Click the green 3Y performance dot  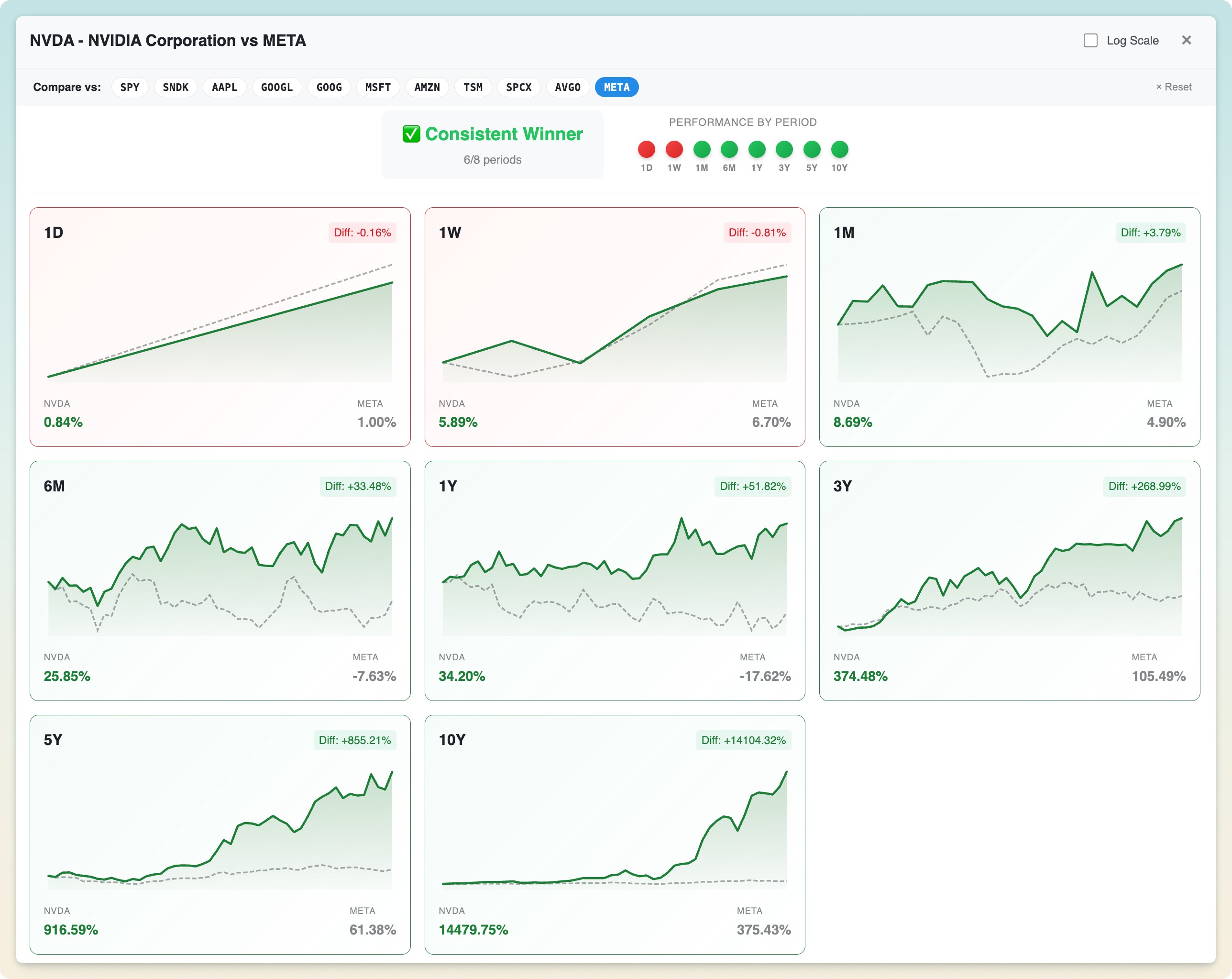[x=784, y=149]
